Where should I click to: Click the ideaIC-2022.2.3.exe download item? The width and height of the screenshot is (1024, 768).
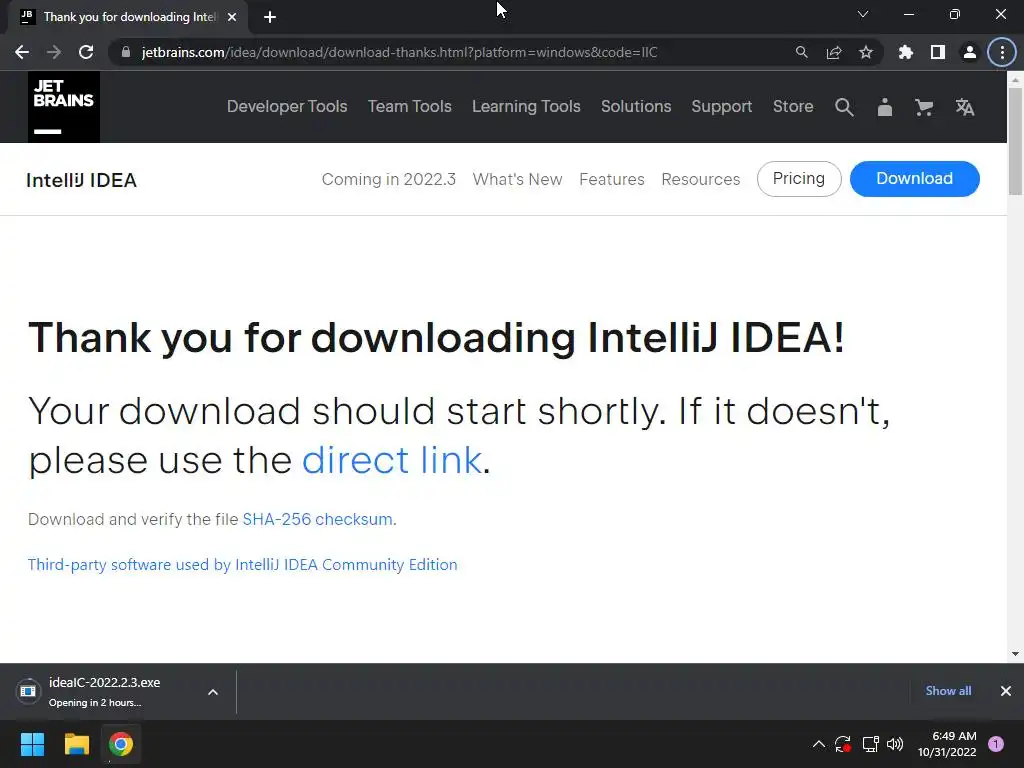104,692
